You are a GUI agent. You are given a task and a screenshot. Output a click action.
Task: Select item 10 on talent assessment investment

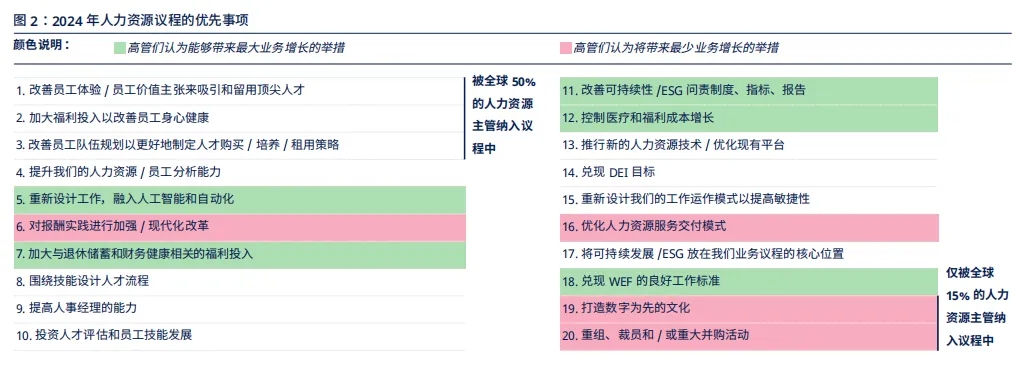[239, 335]
